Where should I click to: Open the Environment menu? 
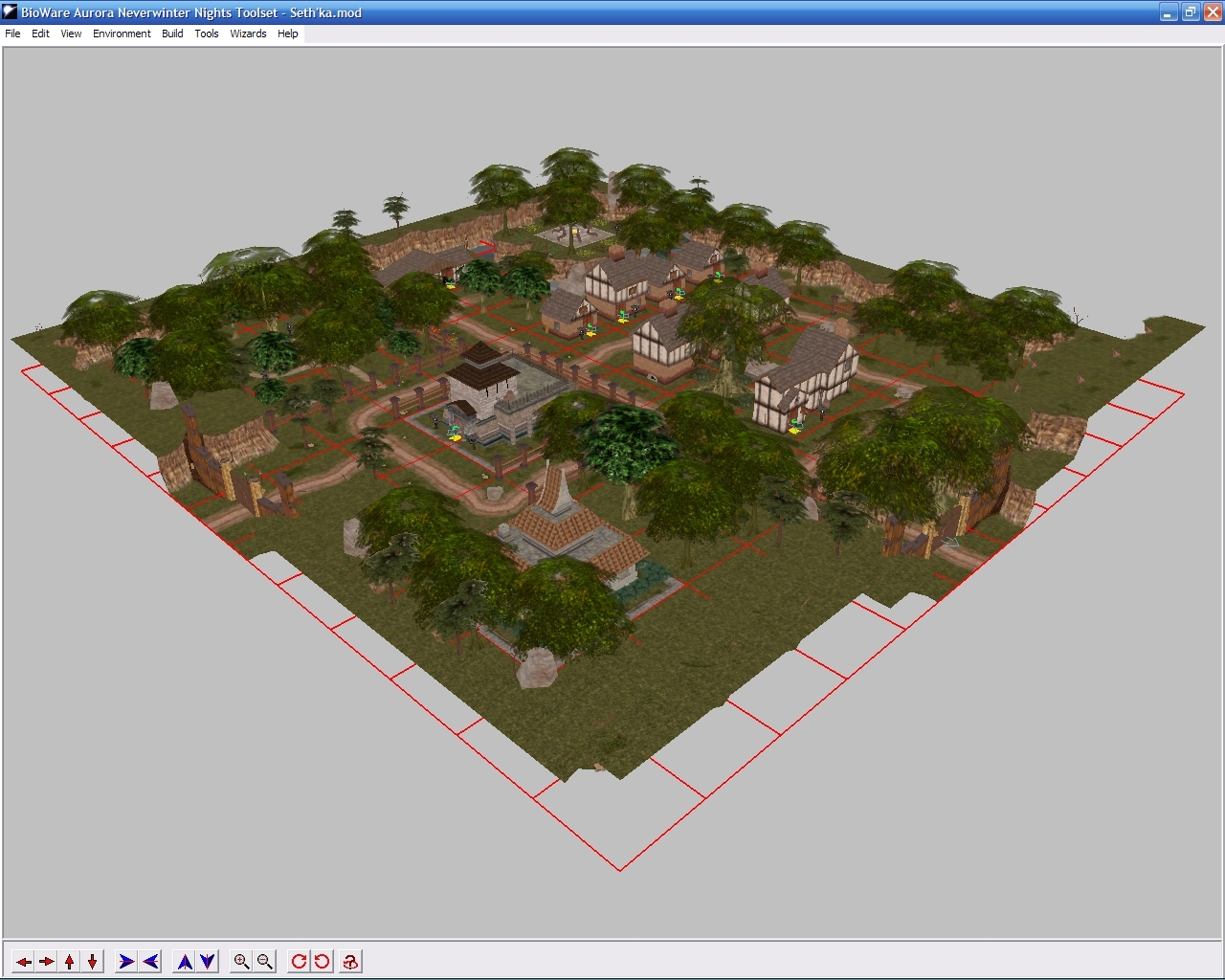[x=122, y=33]
